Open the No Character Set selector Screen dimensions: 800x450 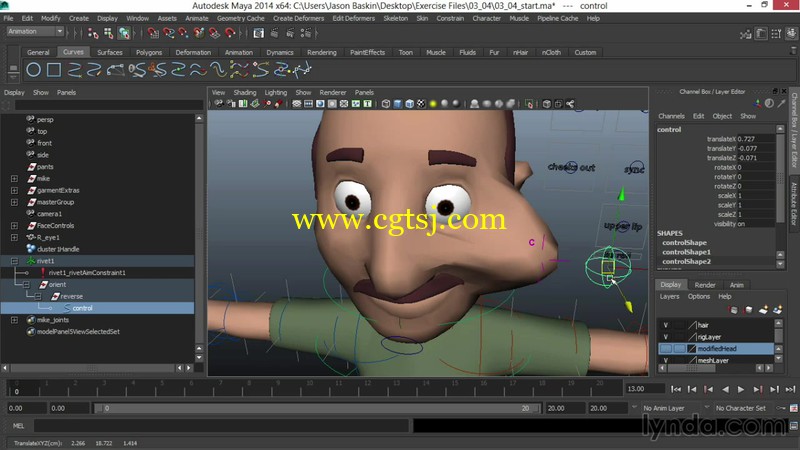click(741, 408)
